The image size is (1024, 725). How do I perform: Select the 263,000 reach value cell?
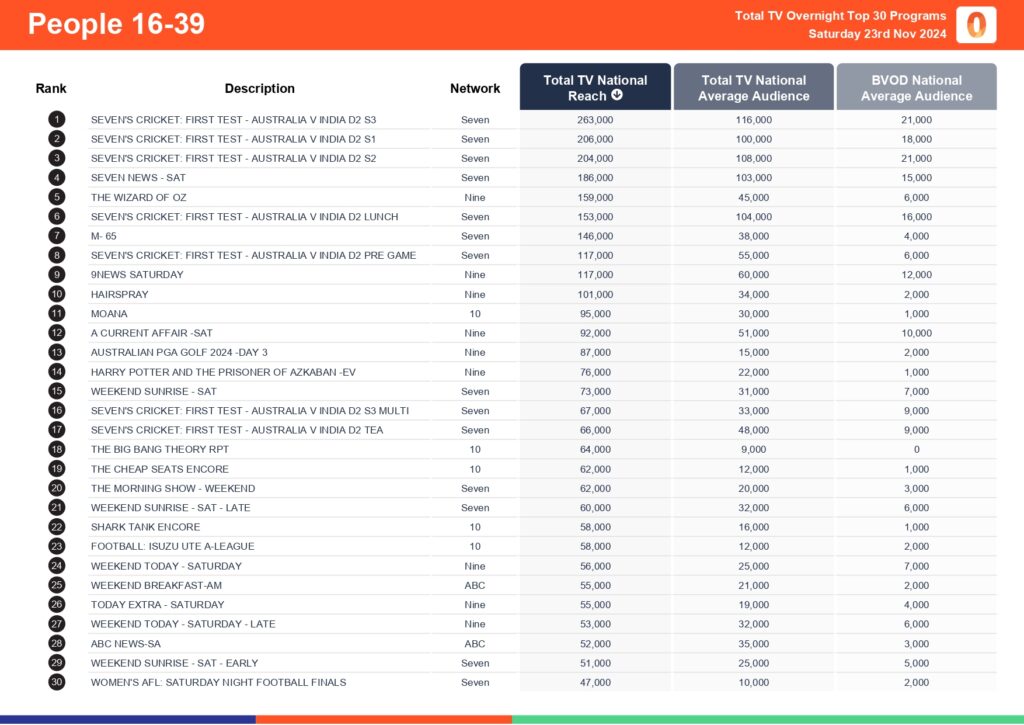(595, 119)
